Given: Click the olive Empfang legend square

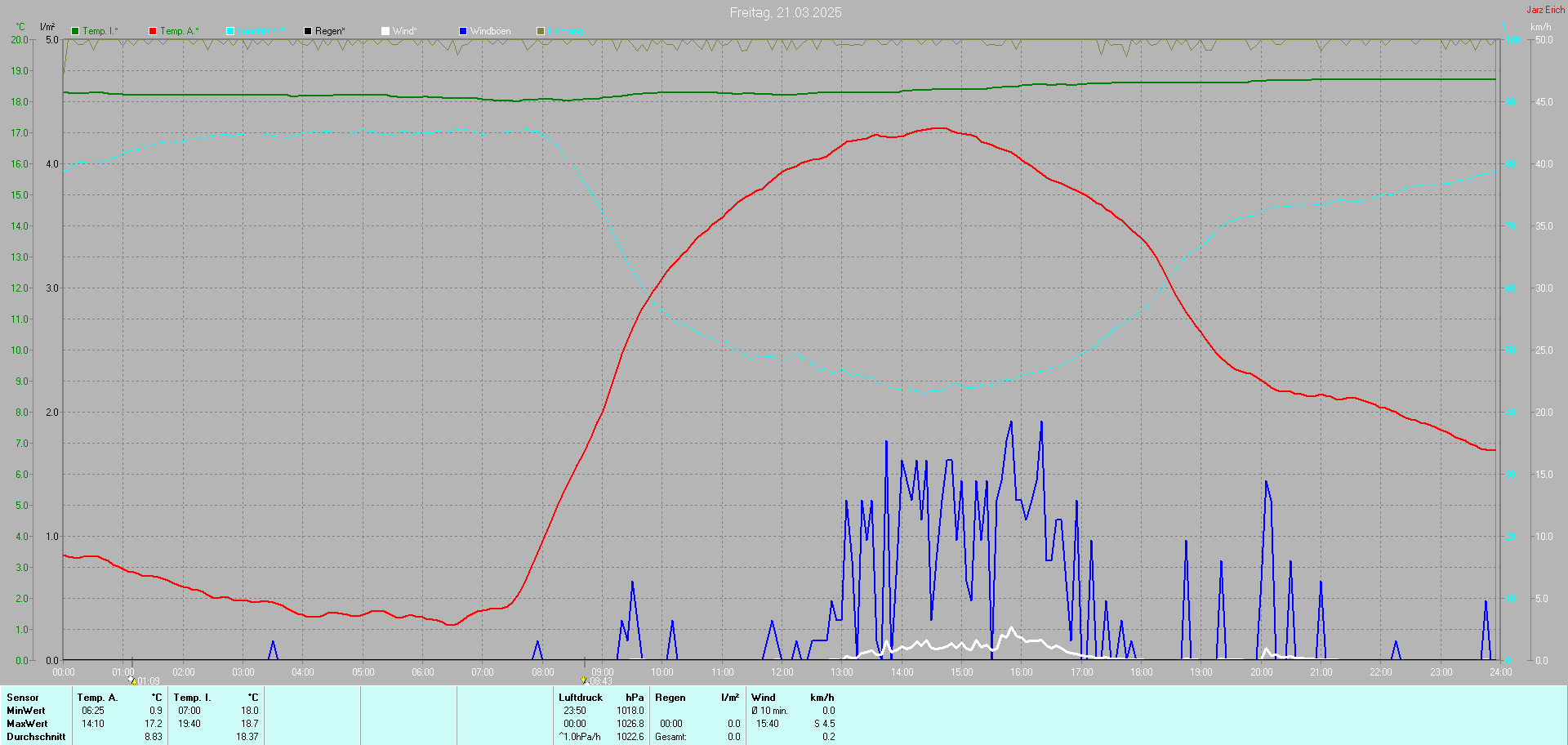Looking at the screenshot, I should (x=541, y=31).
